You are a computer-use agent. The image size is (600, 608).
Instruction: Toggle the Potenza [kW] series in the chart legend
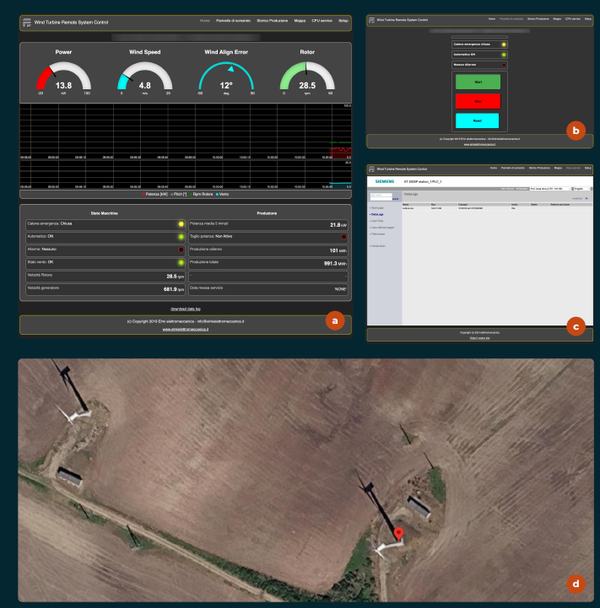tap(155, 194)
